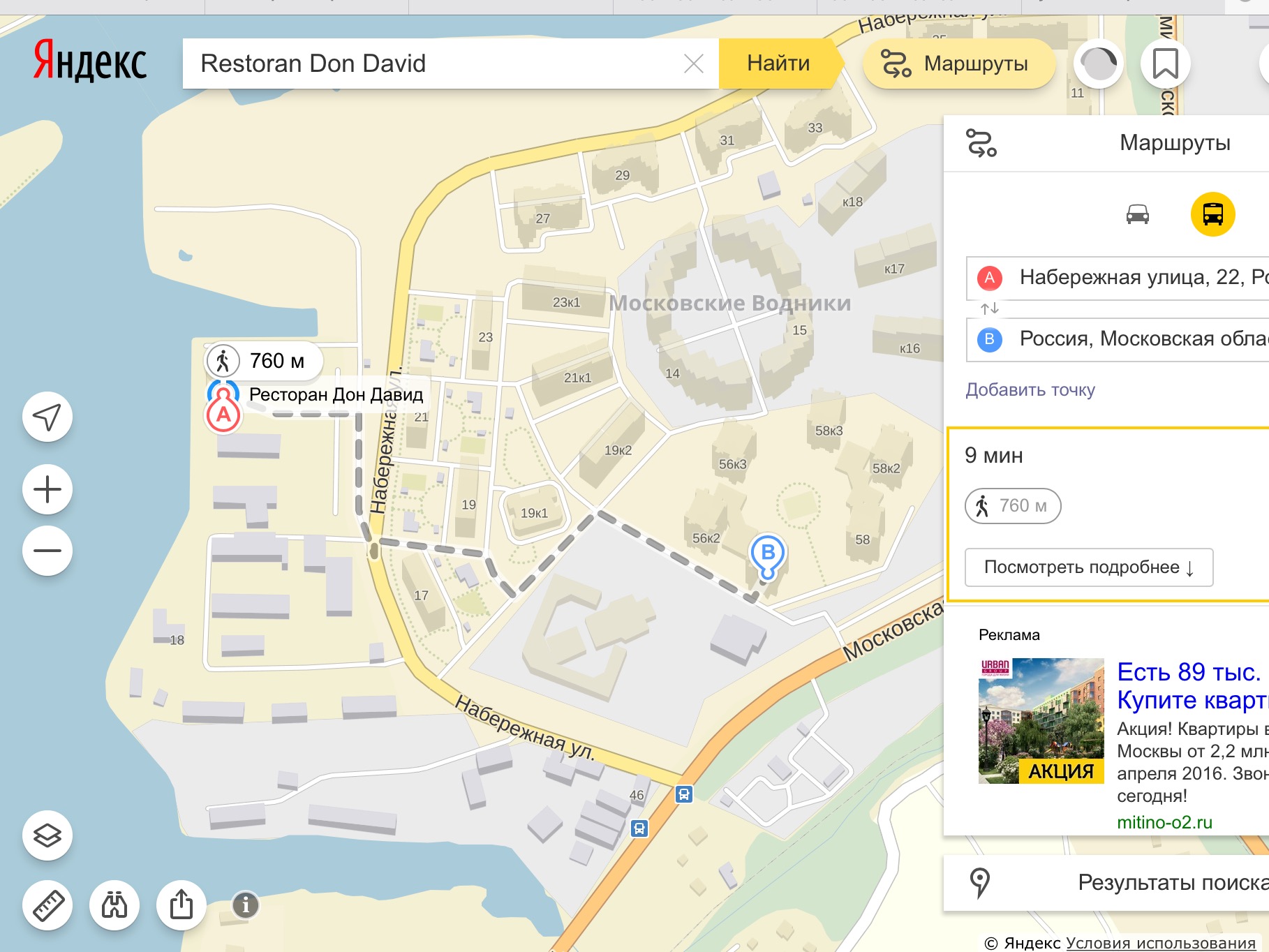Open the Результаты поиска panel
The height and width of the screenshot is (952, 1269).
[x=1106, y=883]
